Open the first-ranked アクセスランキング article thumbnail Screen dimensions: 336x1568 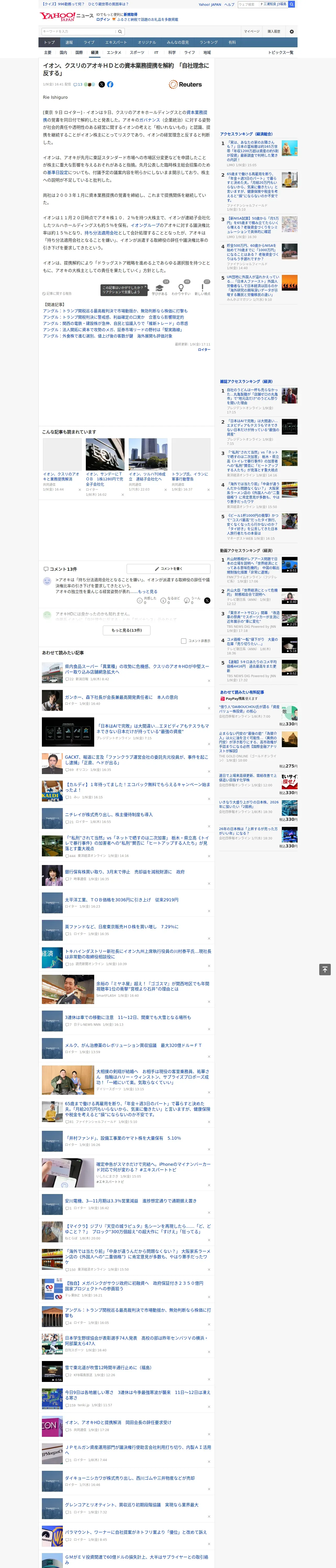coord(290,148)
